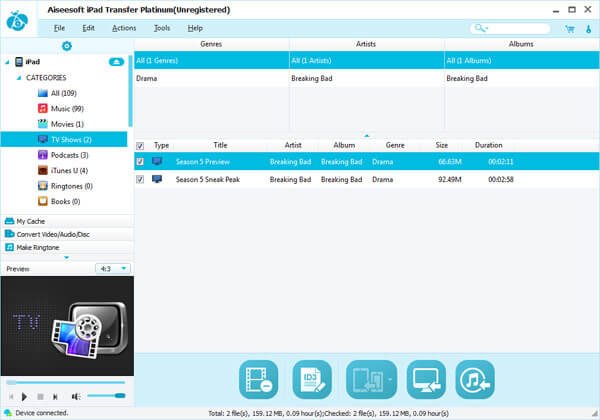Click the TV preview thumbnail
This screenshot has height=420, width=600.
pos(67,326)
